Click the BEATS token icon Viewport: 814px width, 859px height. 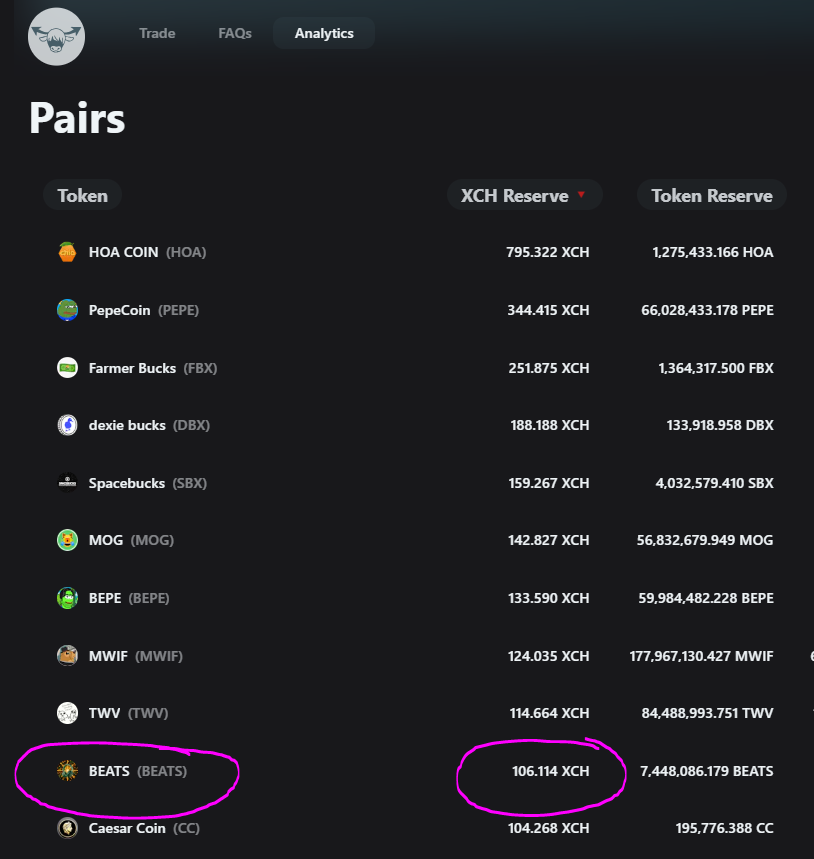point(66,771)
